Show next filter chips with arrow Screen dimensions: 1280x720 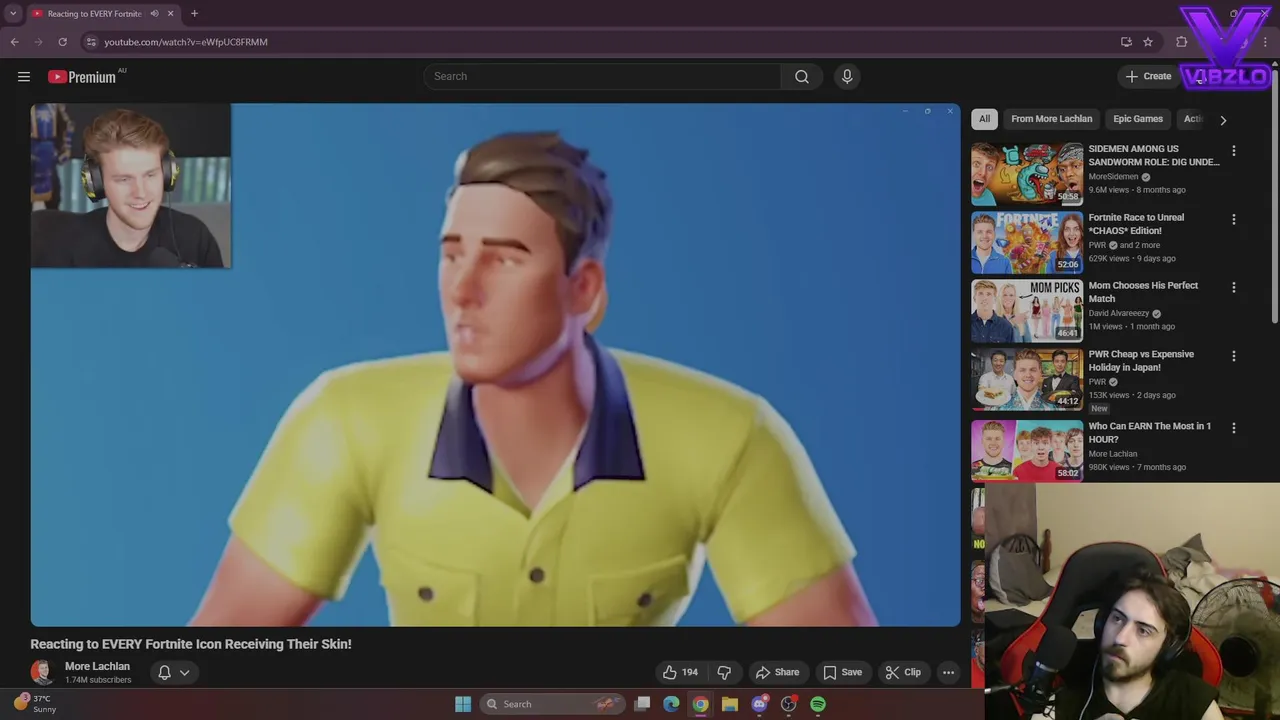[1223, 120]
